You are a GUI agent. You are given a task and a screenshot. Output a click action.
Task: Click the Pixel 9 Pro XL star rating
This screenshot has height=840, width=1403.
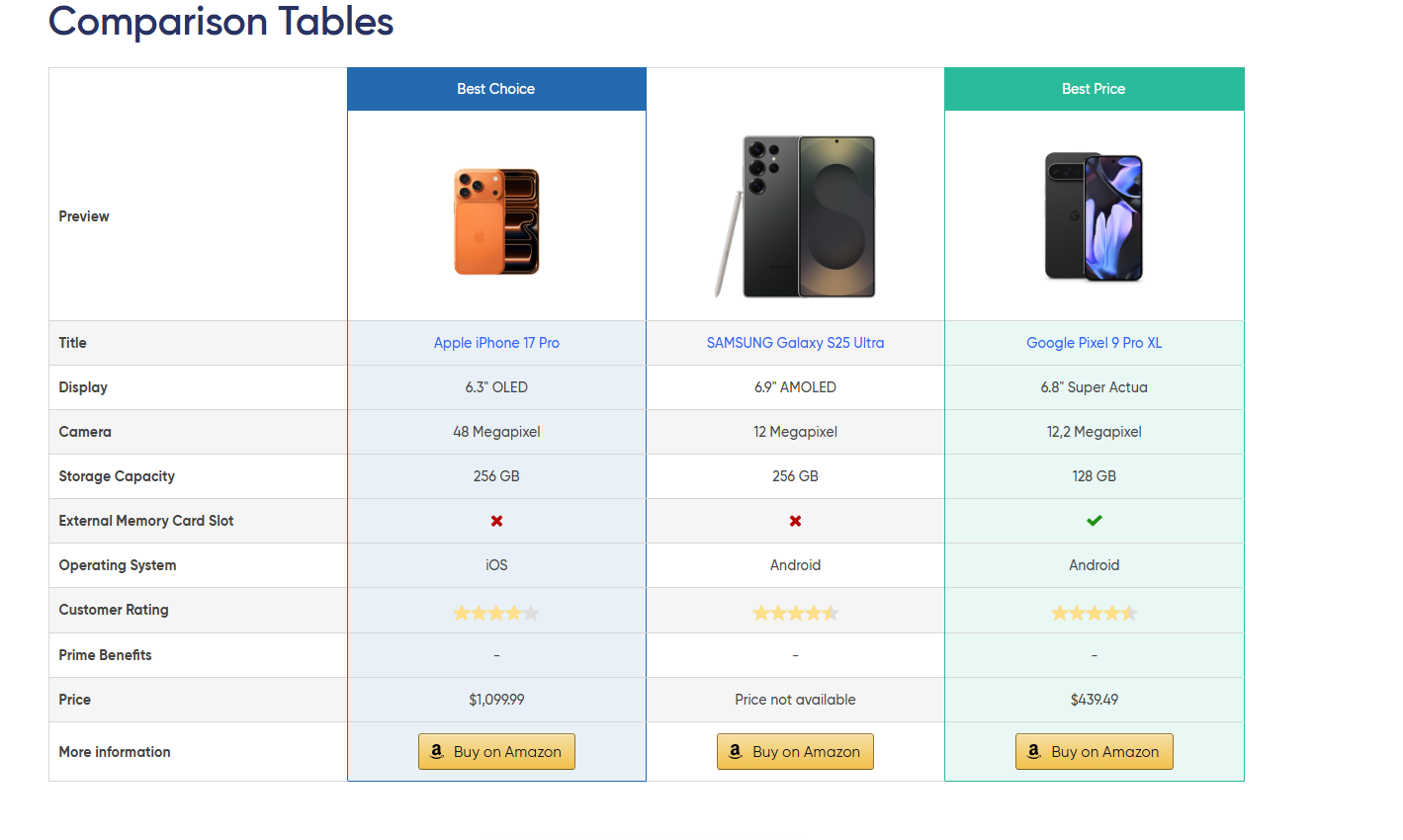[x=1094, y=613]
